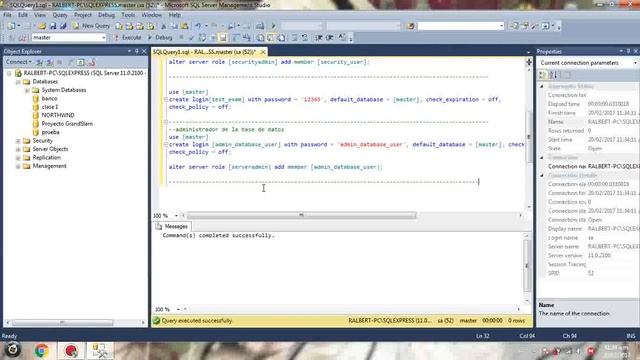Viewport: 640px width, 360px height.
Task: Click the Disconnect icon in Object Explorer
Action: (x=50, y=62)
